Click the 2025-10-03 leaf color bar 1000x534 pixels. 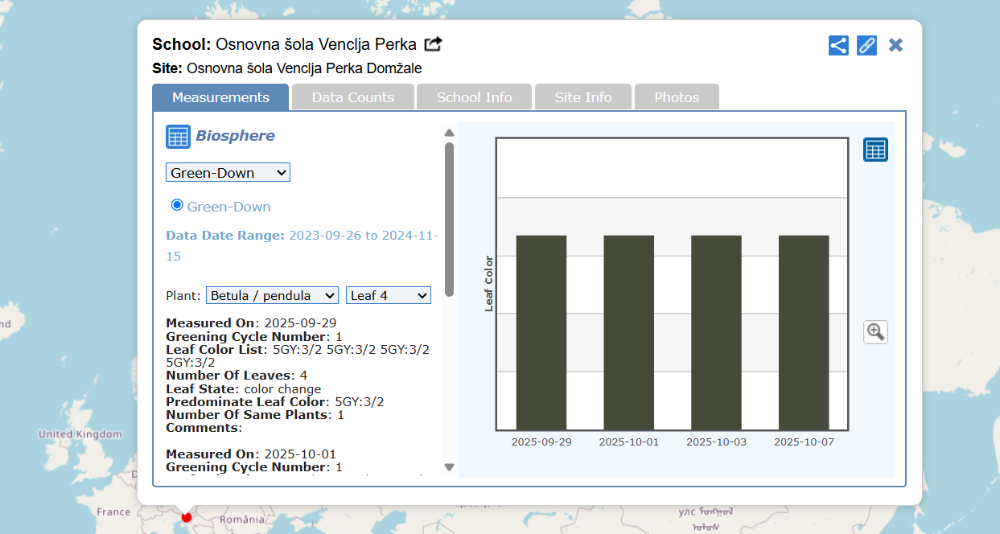pos(716,332)
